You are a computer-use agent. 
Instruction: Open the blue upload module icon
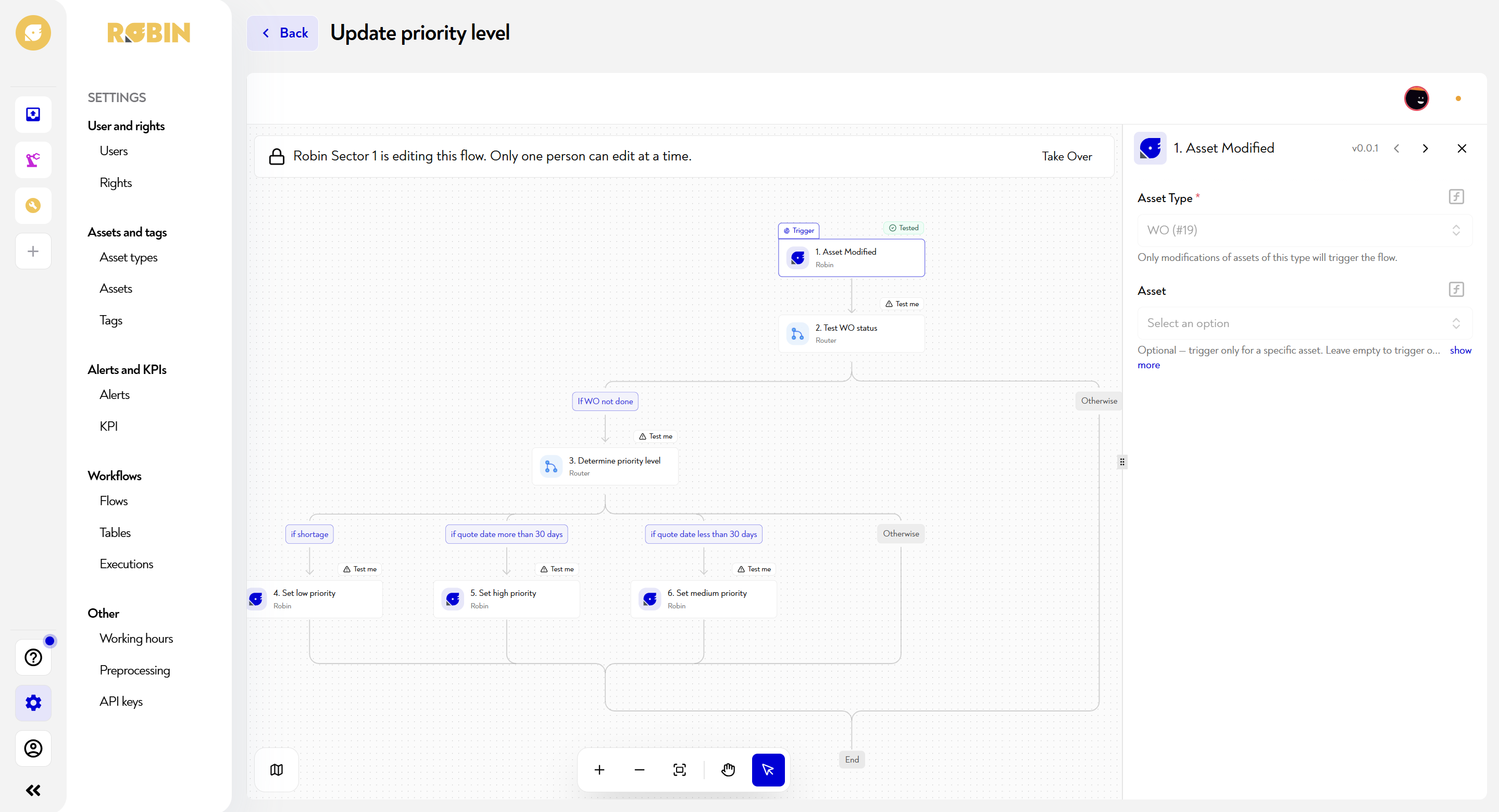(33, 114)
